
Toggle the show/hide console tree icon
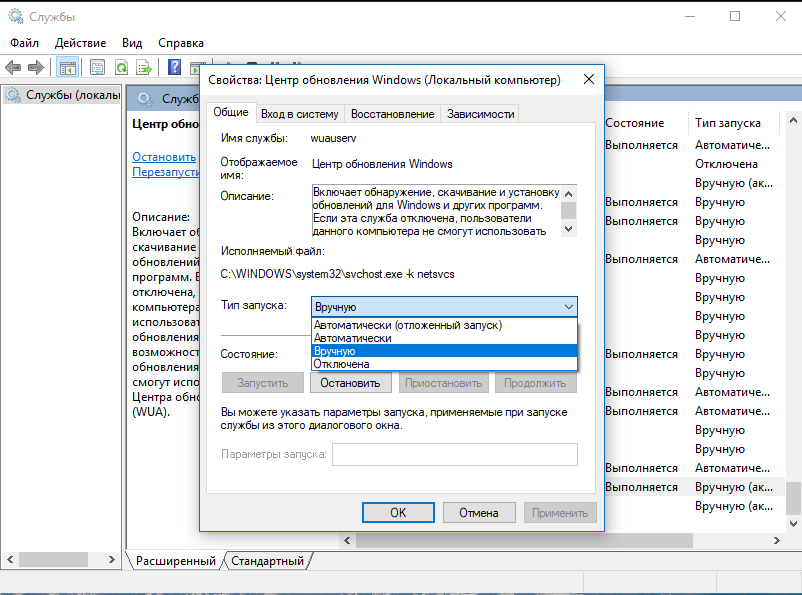point(68,67)
